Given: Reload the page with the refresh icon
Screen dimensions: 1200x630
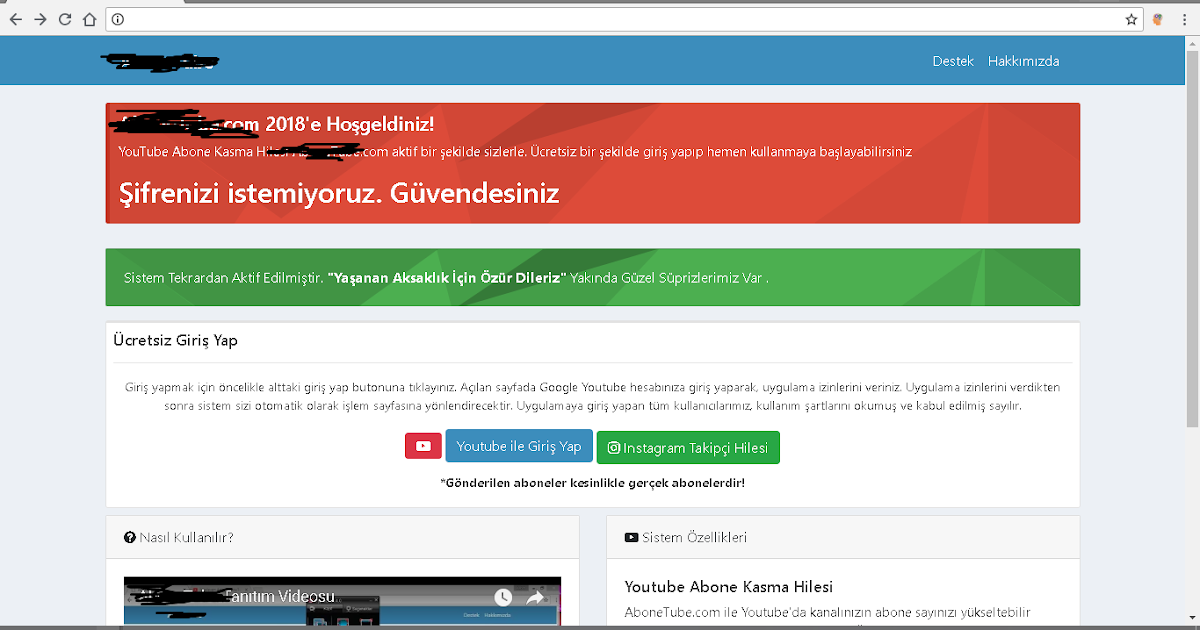Looking at the screenshot, I should [65, 19].
